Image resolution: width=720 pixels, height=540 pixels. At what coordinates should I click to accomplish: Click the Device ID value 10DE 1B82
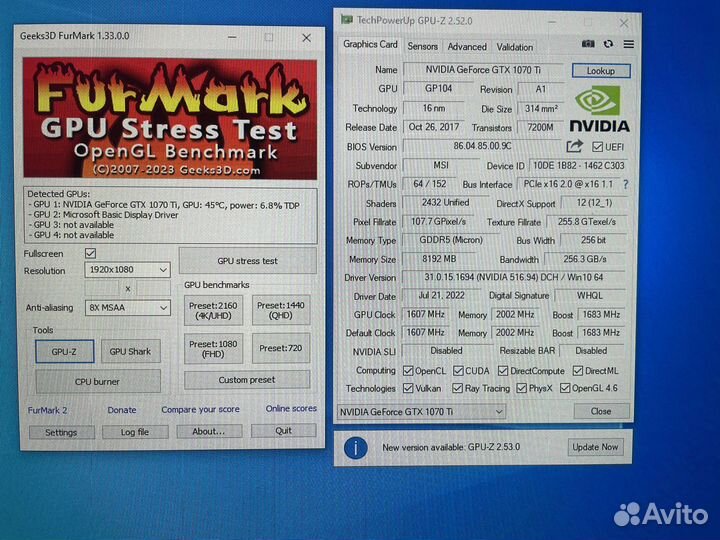(x=579, y=166)
